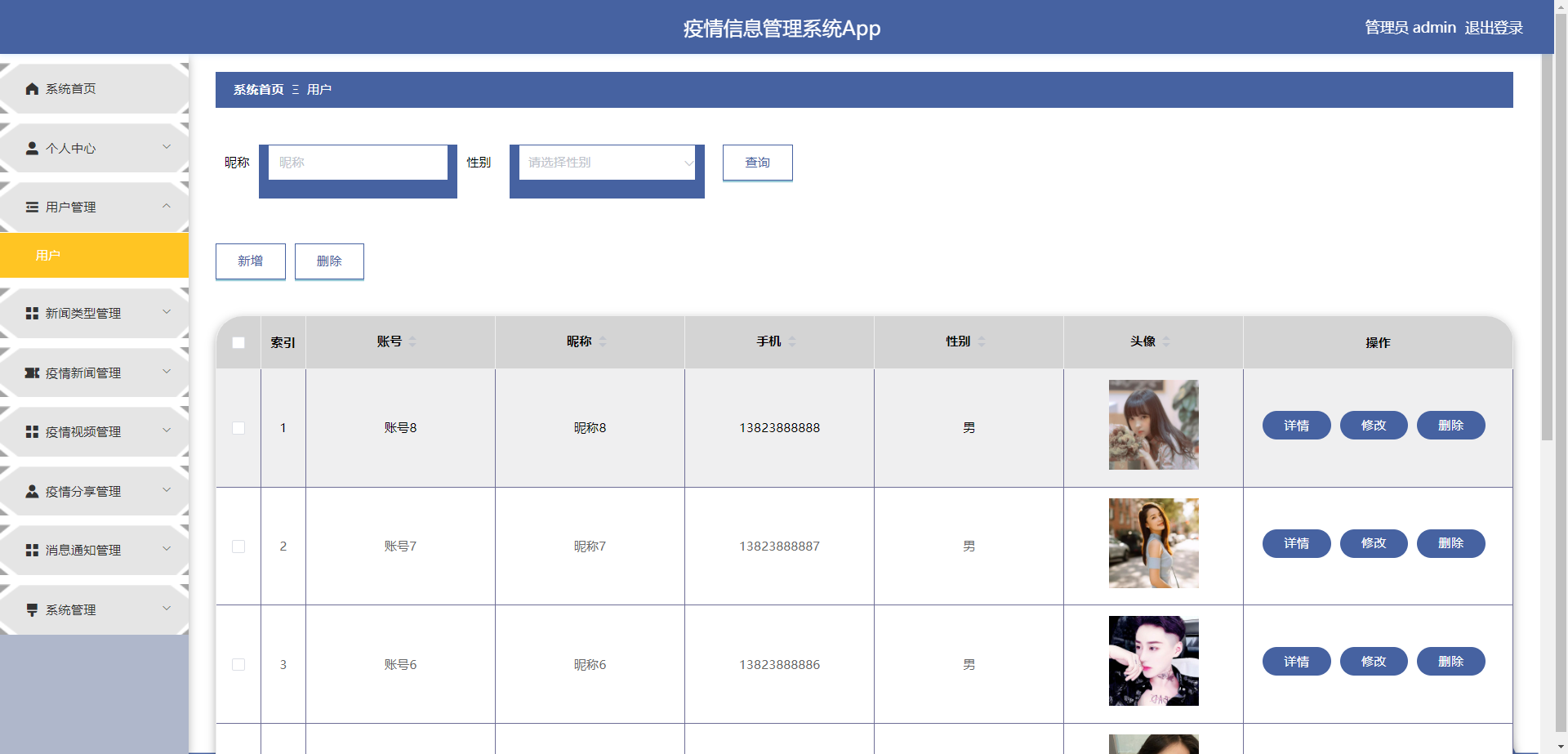Open the 疫情新闻管理 sidebar menu

tap(94, 373)
